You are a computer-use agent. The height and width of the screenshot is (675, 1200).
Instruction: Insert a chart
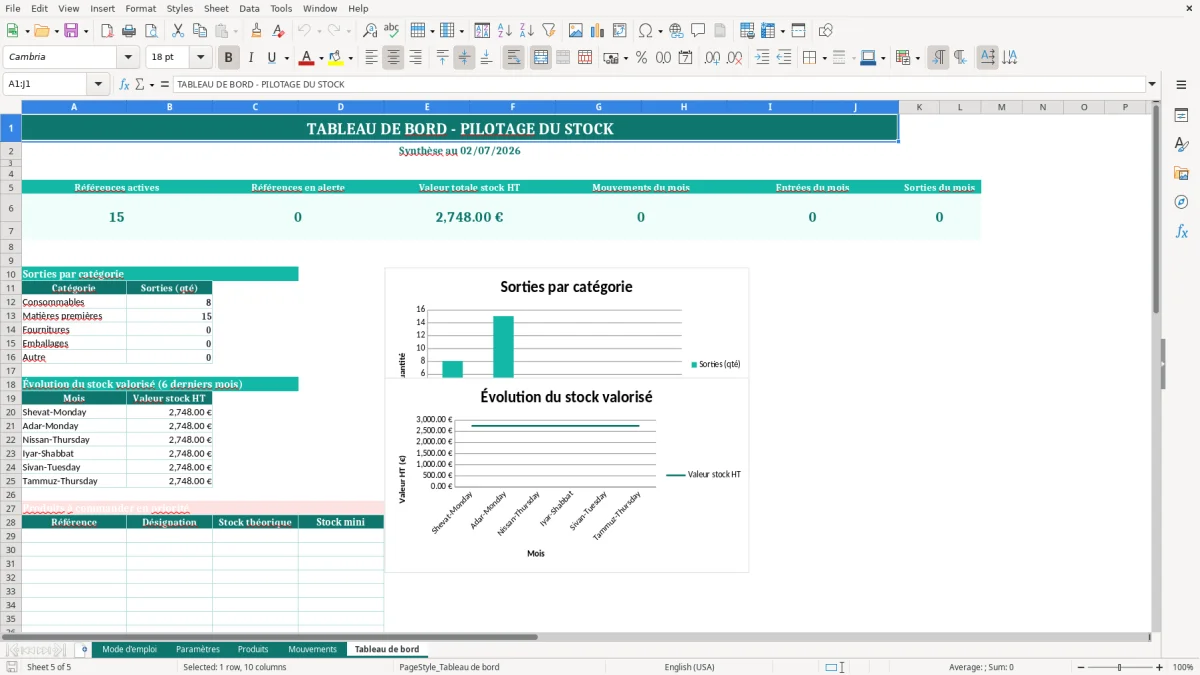tap(598, 31)
